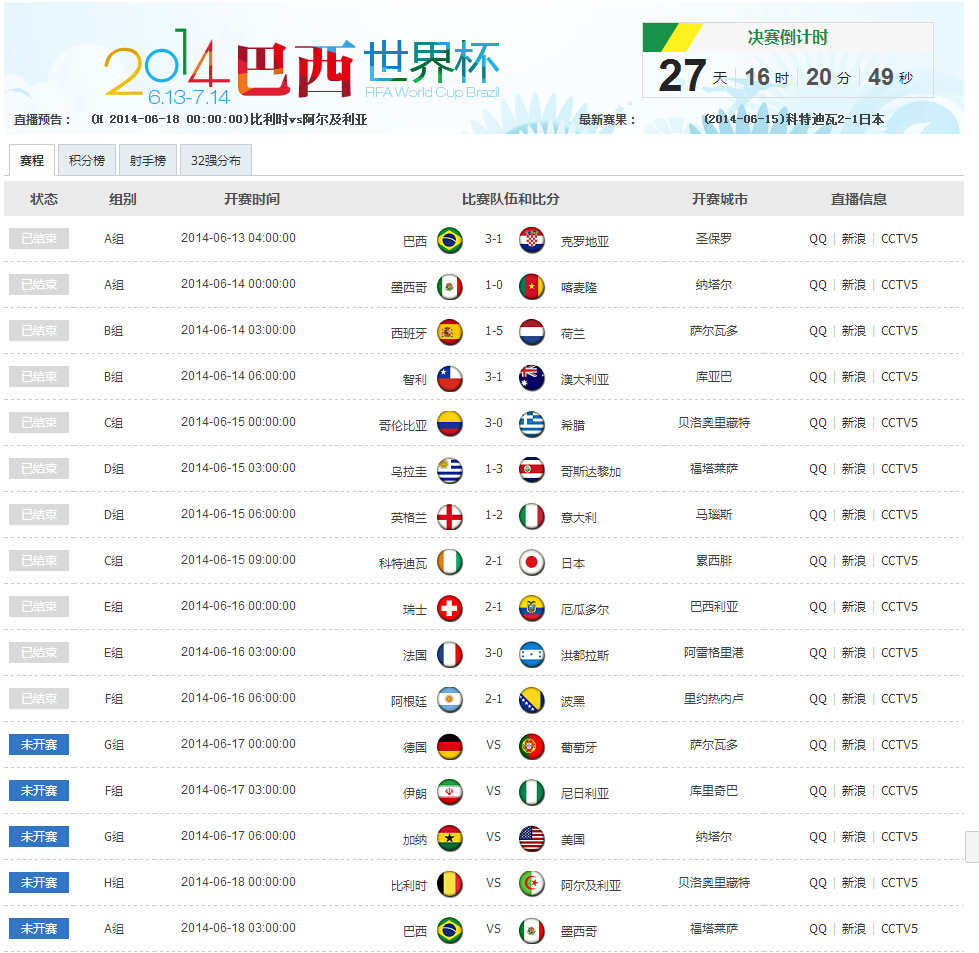
Task: Click the USA flag icon in 加纳 vs 美国 row
Action: (x=531, y=836)
